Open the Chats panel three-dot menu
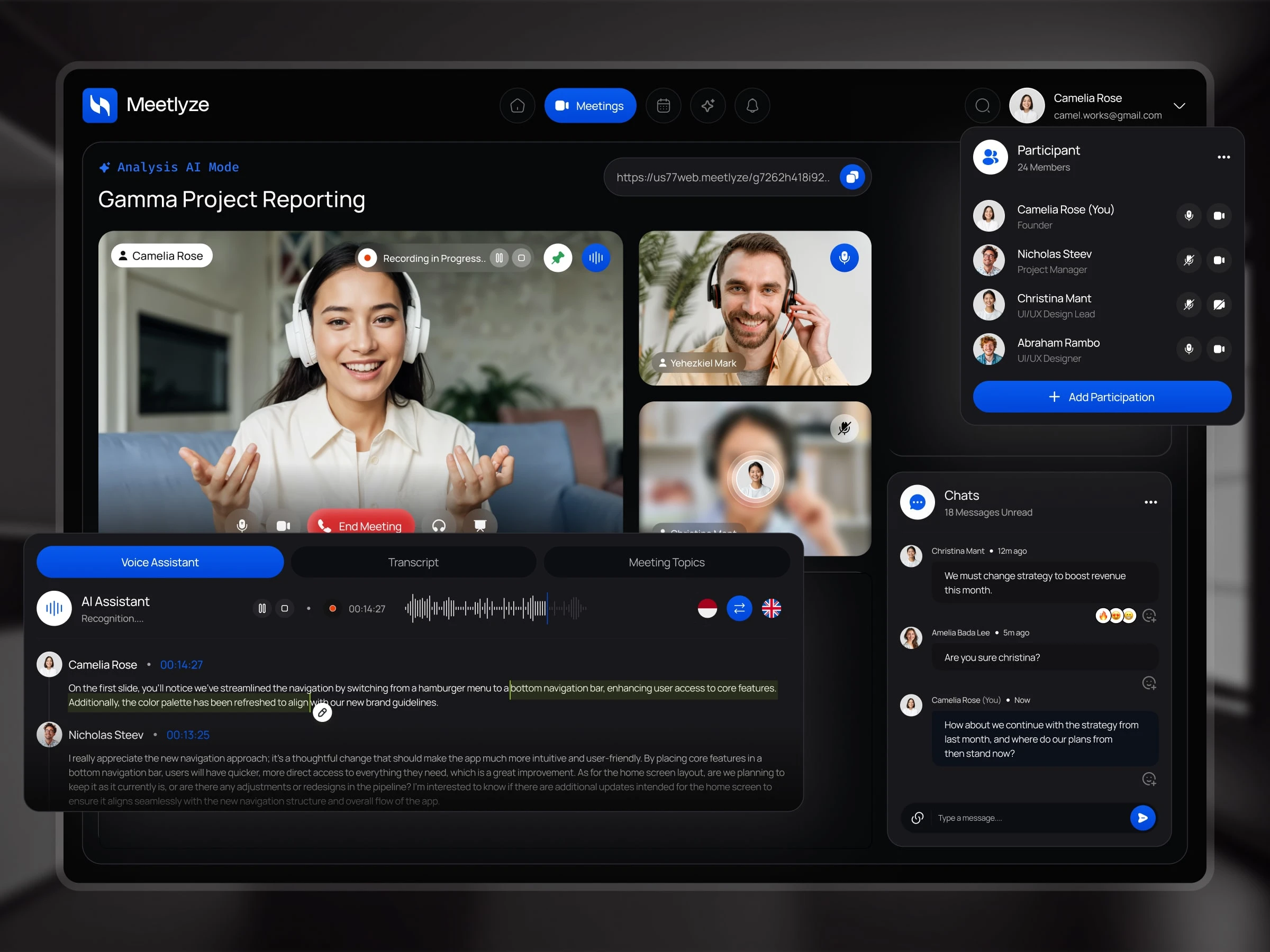Viewport: 1270px width, 952px height. [x=1150, y=502]
